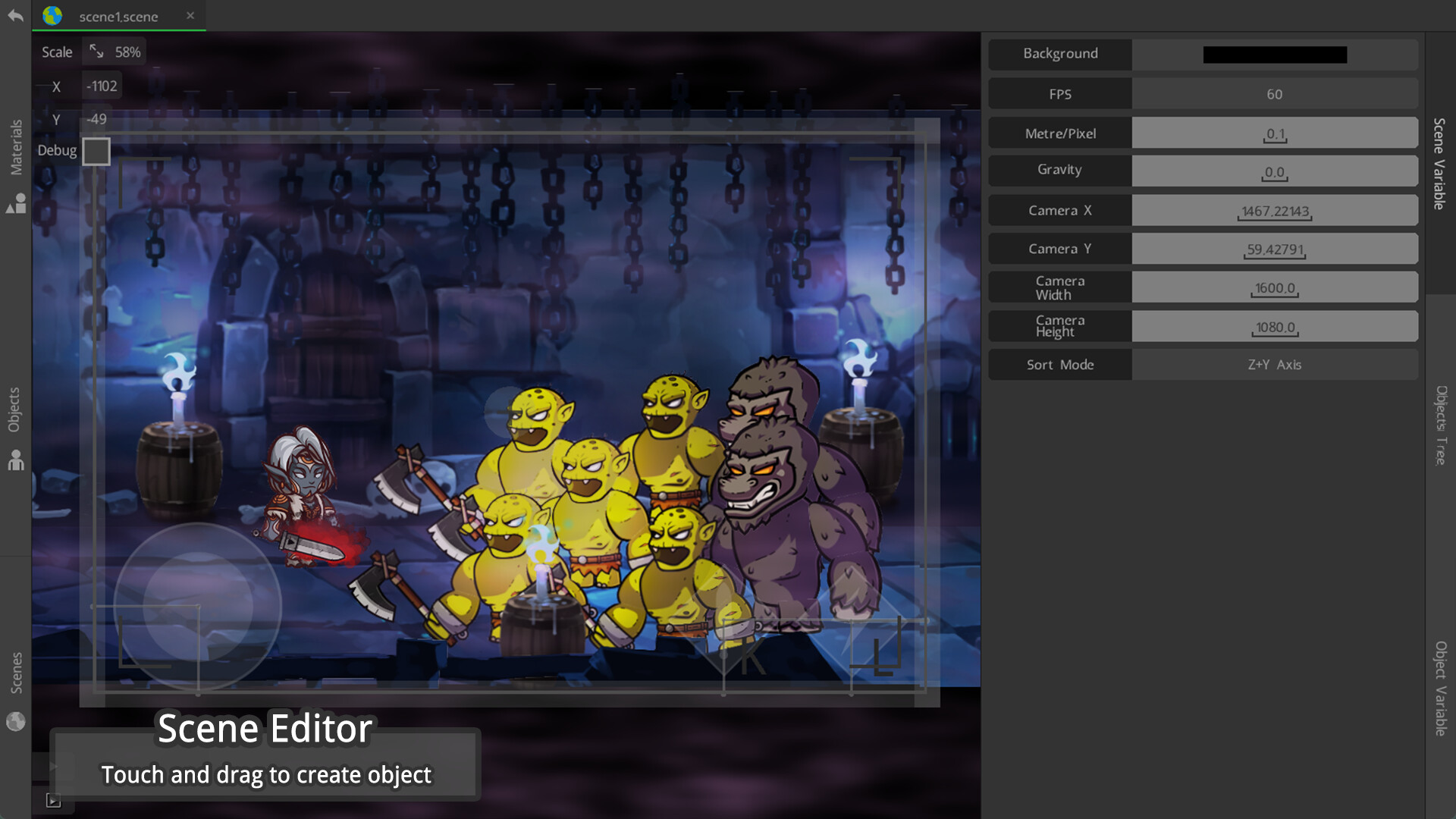Open the Materials panel icon
The height and width of the screenshot is (819, 1456).
click(x=17, y=203)
